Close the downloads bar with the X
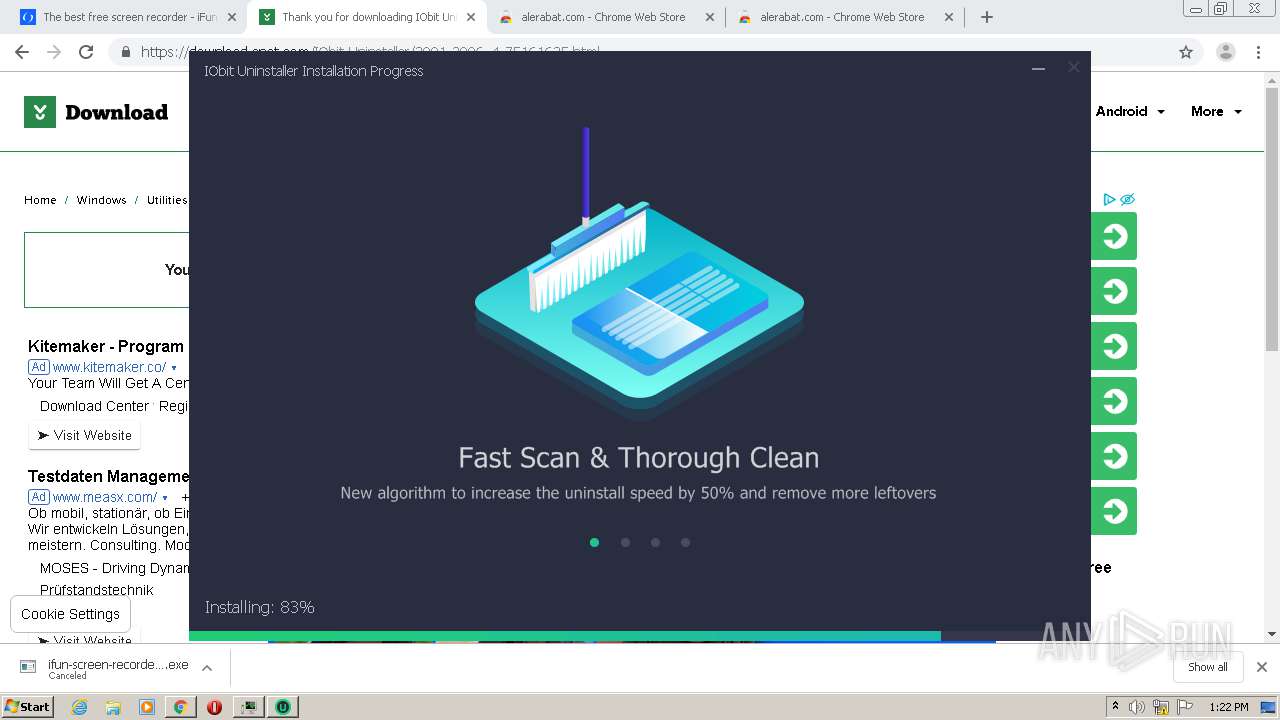 tap(1261, 667)
